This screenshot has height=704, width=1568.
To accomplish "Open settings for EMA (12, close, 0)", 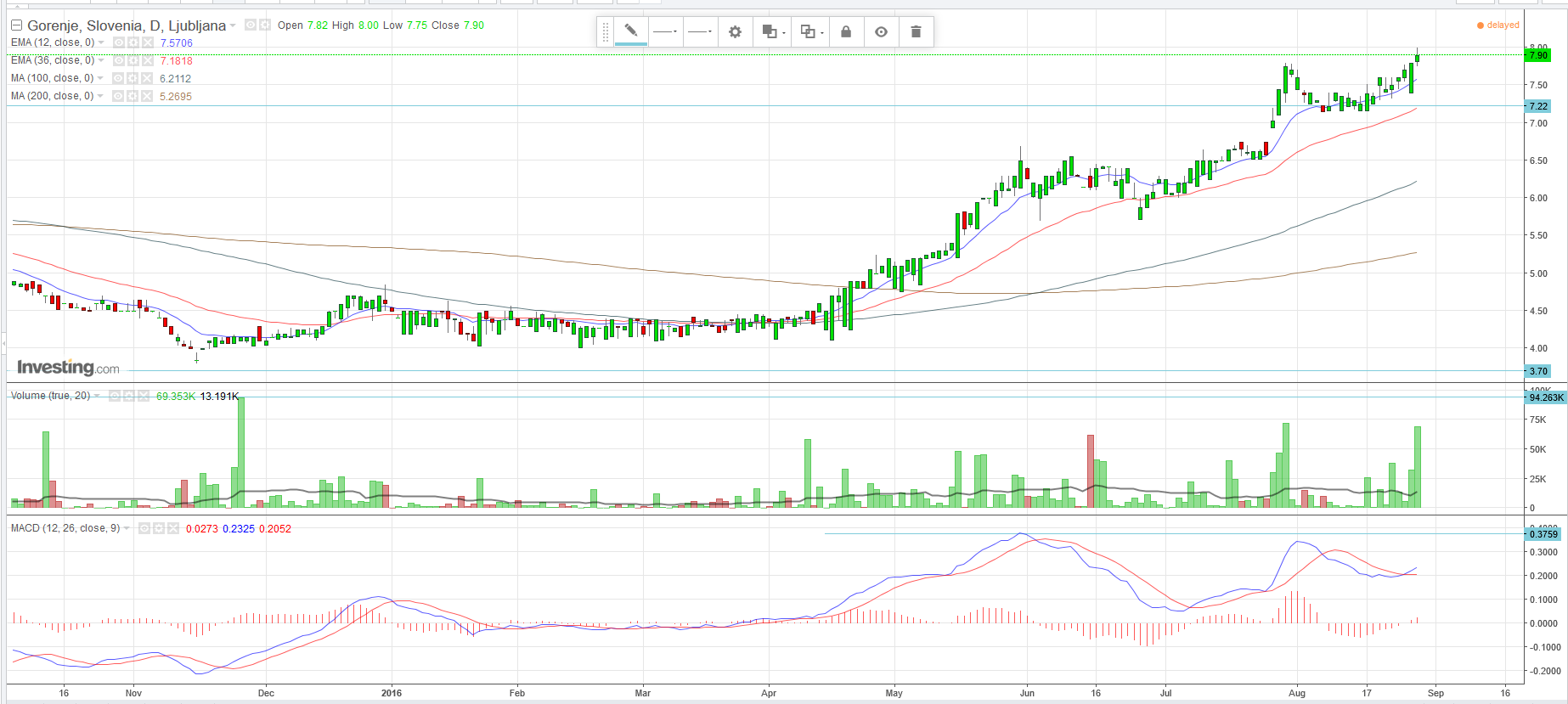I will [x=133, y=42].
